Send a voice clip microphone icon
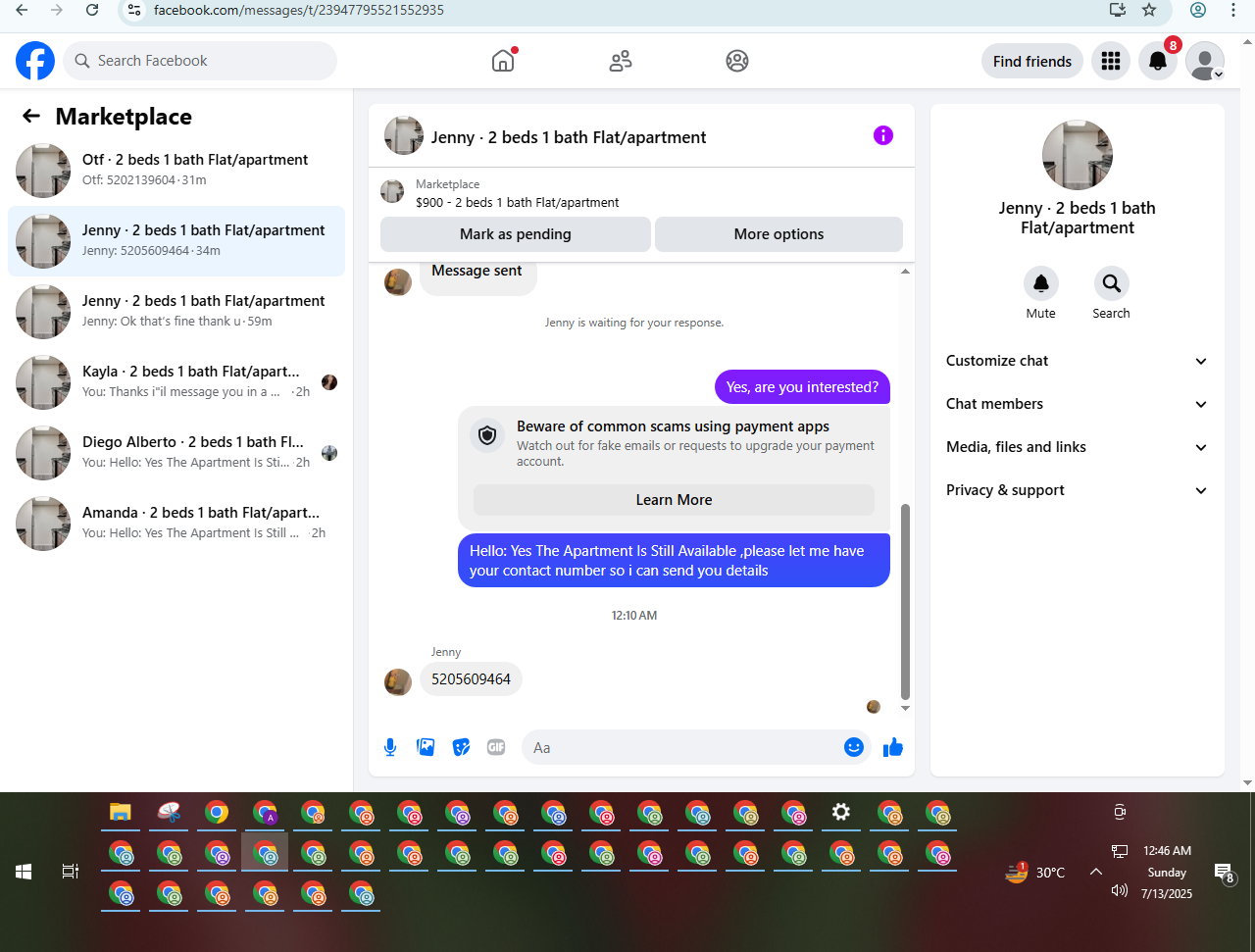The image size is (1255, 952). 390,747
